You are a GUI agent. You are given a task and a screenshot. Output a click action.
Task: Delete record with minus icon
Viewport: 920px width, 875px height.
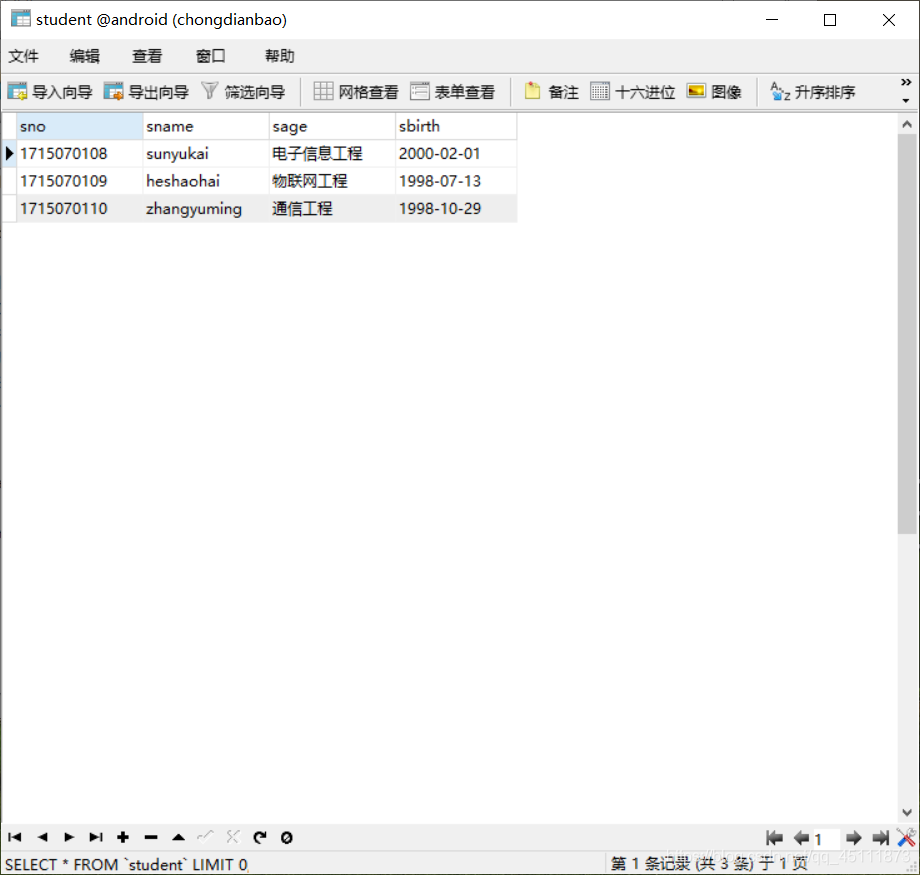(151, 837)
